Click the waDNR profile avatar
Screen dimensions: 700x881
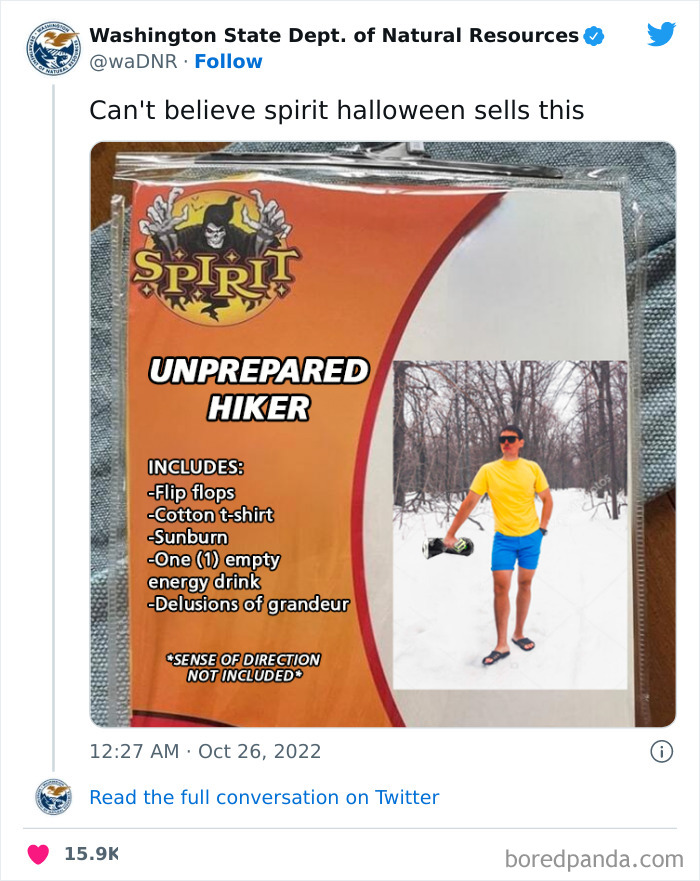click(x=47, y=45)
